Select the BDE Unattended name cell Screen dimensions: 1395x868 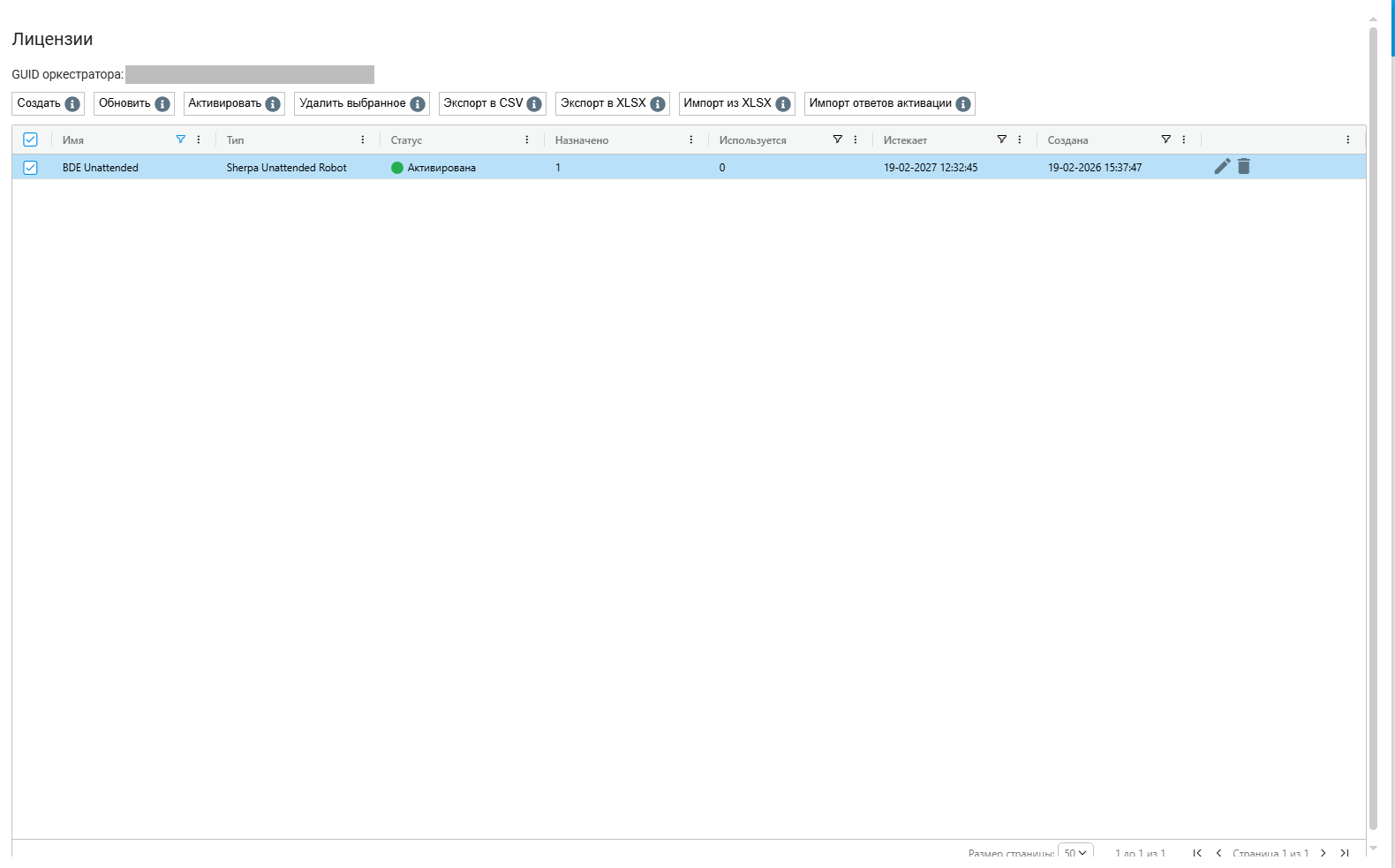point(101,168)
